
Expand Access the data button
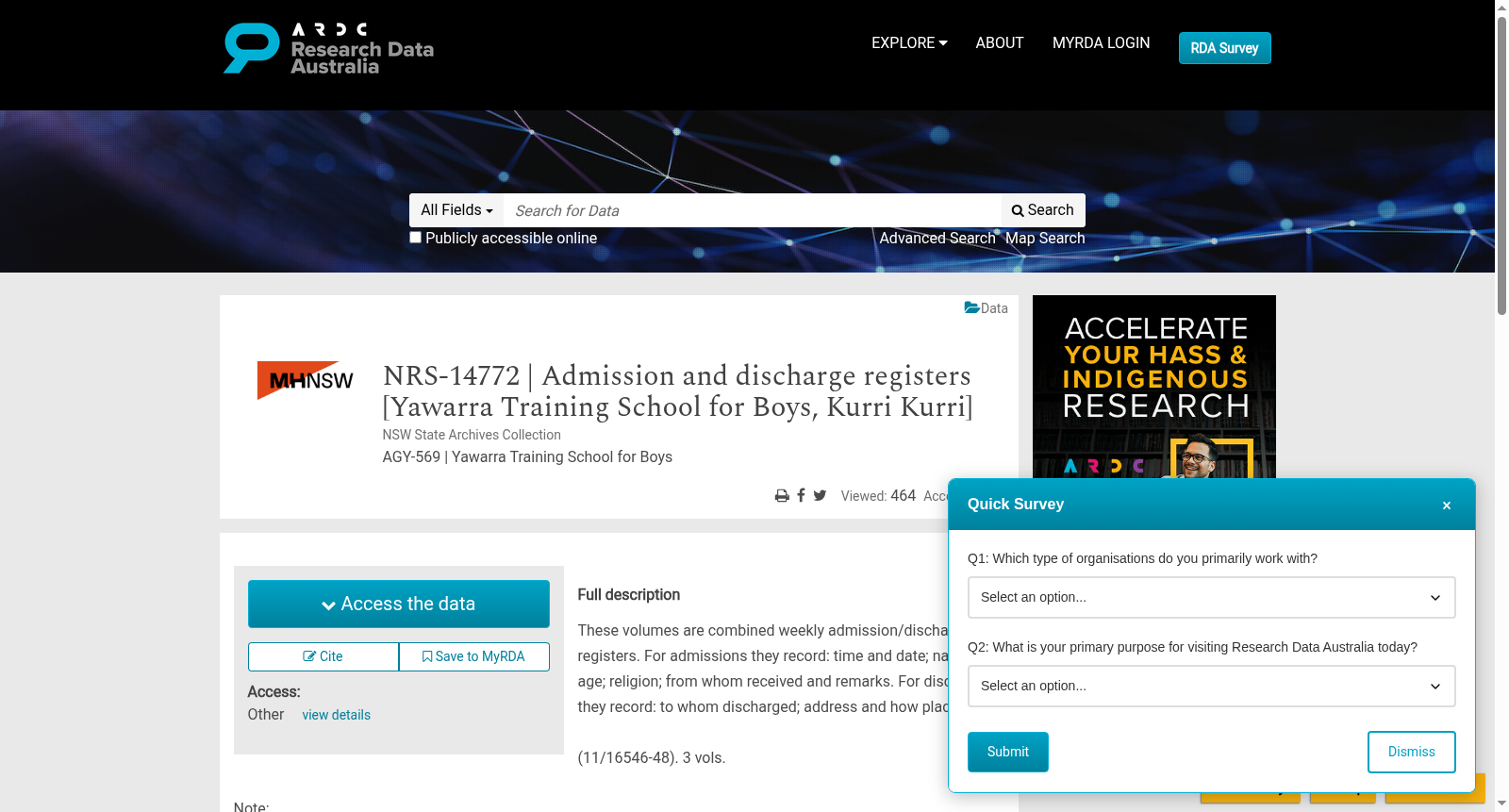pyautogui.click(x=398, y=604)
